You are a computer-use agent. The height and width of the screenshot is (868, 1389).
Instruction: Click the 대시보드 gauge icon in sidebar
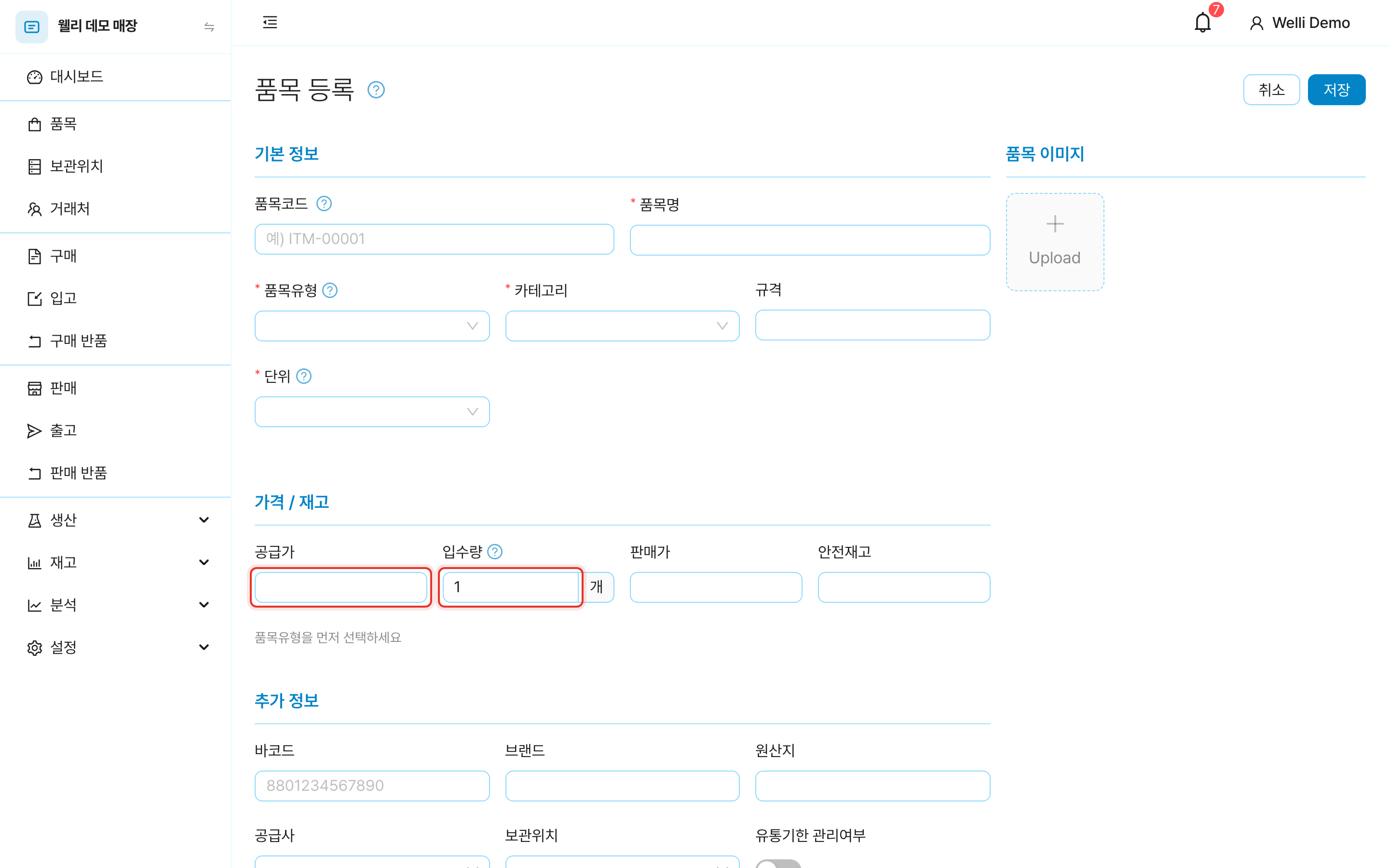pyautogui.click(x=34, y=77)
